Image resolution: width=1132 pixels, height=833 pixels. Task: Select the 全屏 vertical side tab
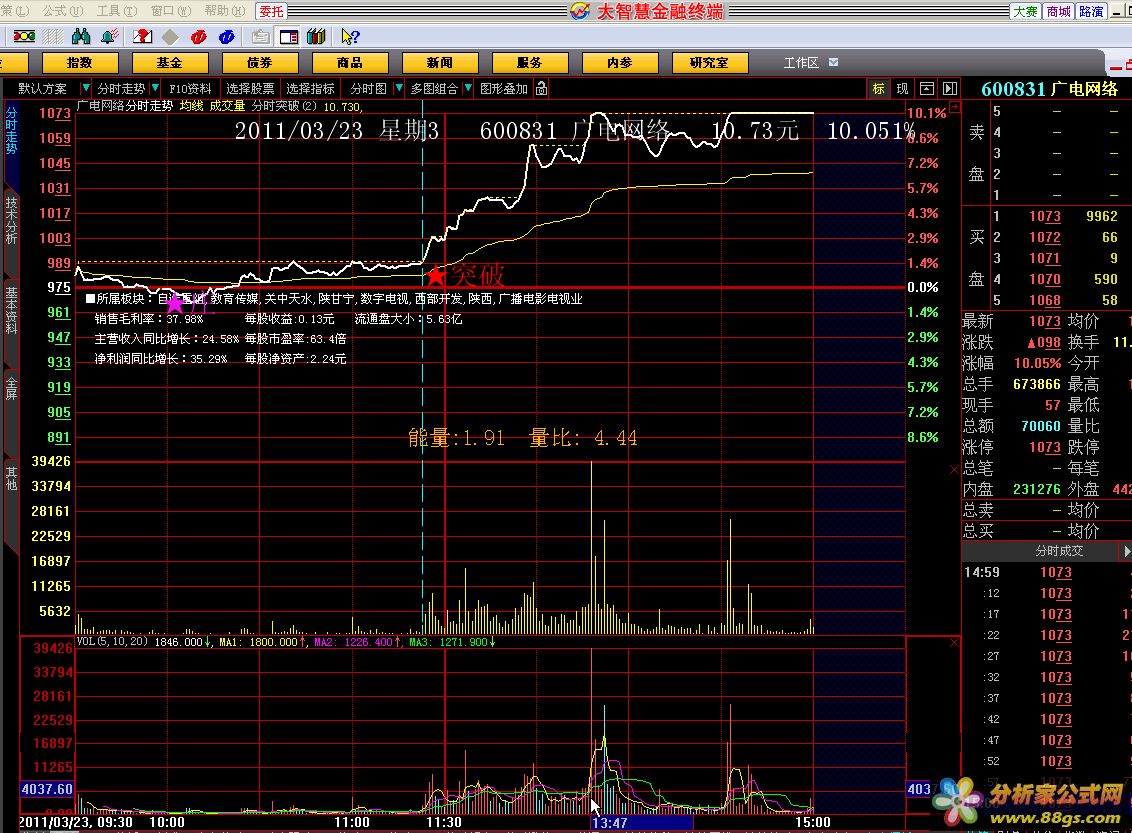point(11,388)
